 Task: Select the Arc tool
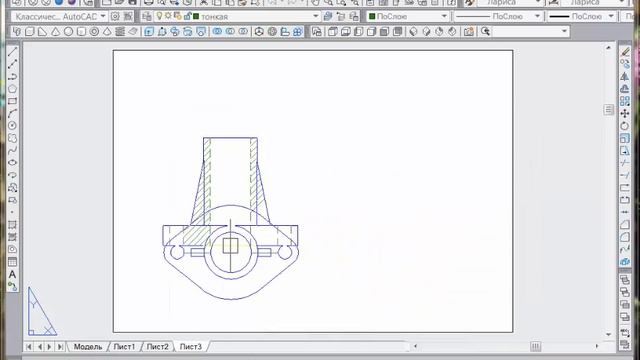[12, 113]
